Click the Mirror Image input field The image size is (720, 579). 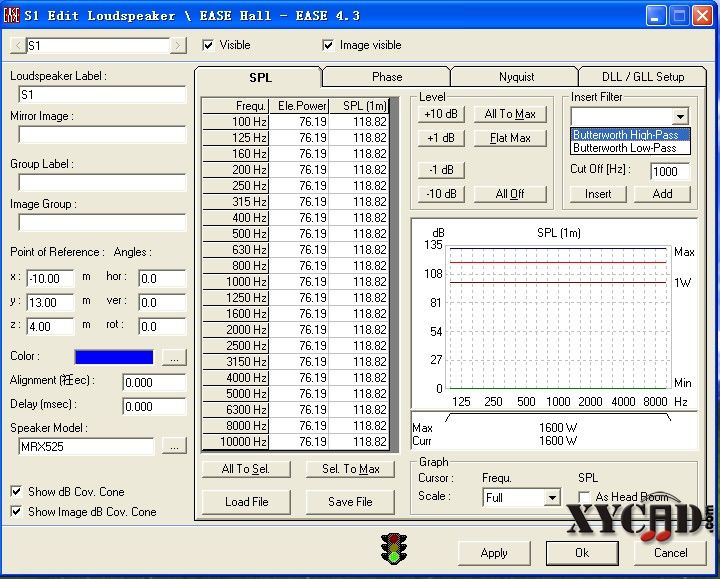[102, 135]
